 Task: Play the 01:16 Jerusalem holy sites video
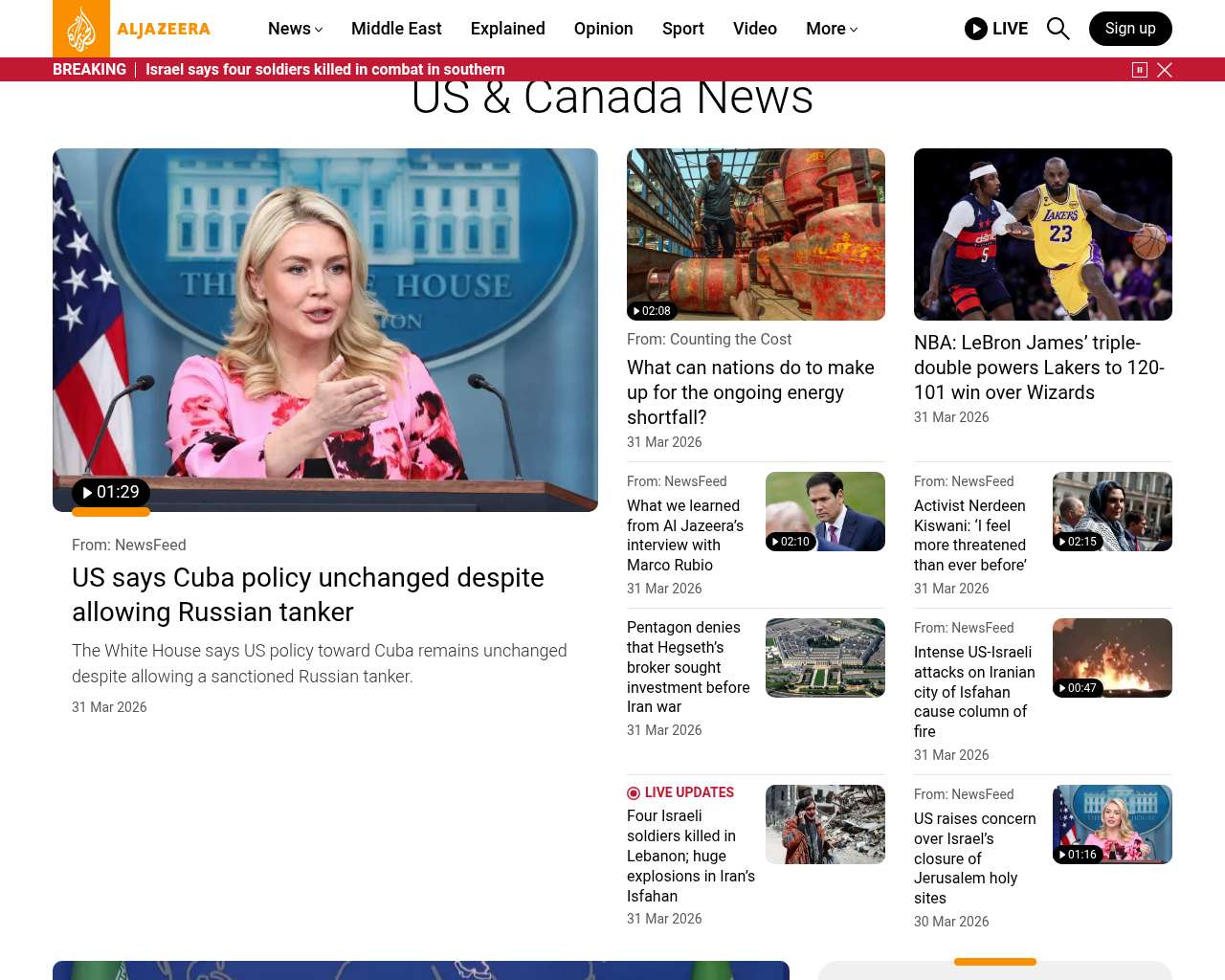[x=1078, y=855]
